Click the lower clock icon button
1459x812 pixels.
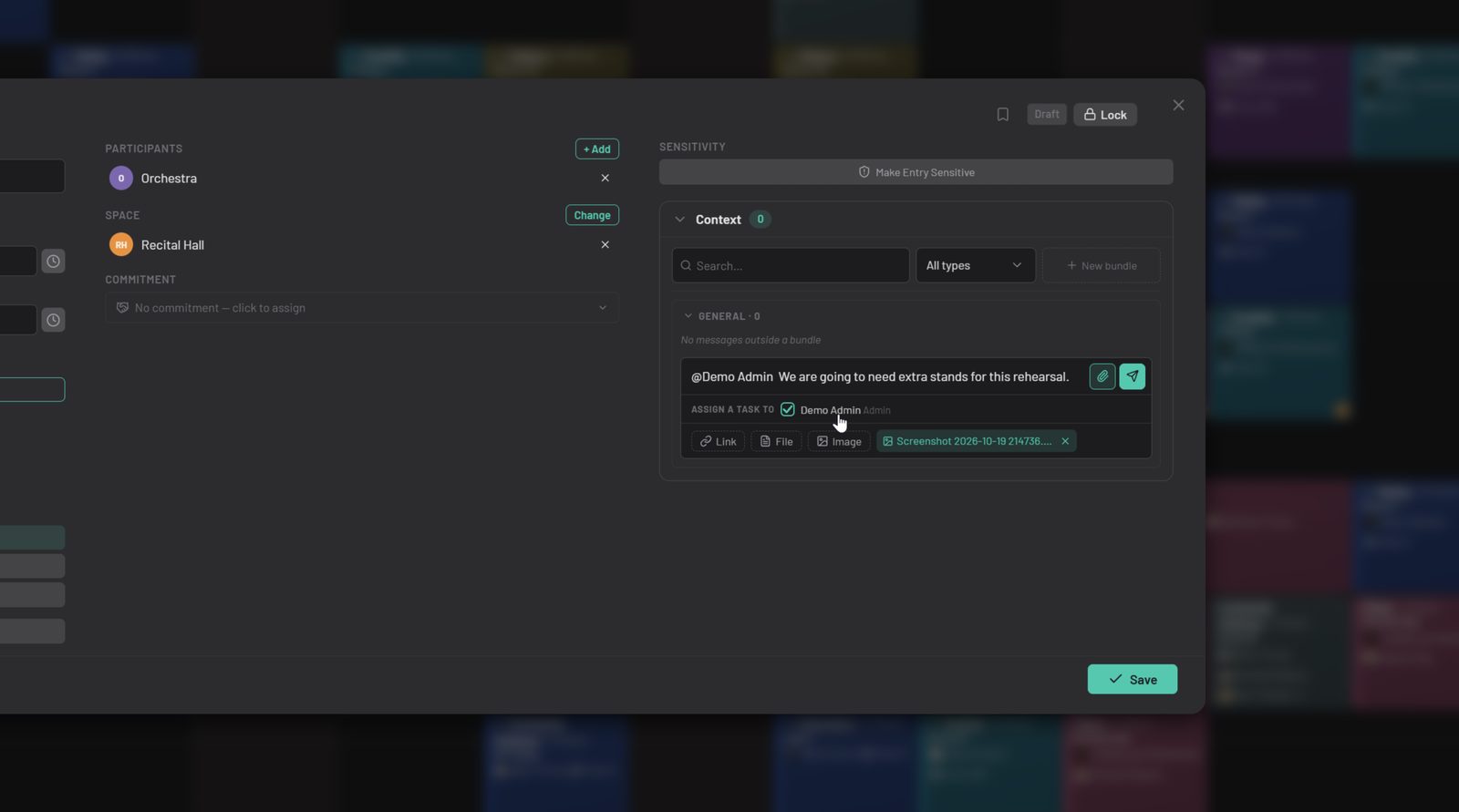click(x=54, y=320)
